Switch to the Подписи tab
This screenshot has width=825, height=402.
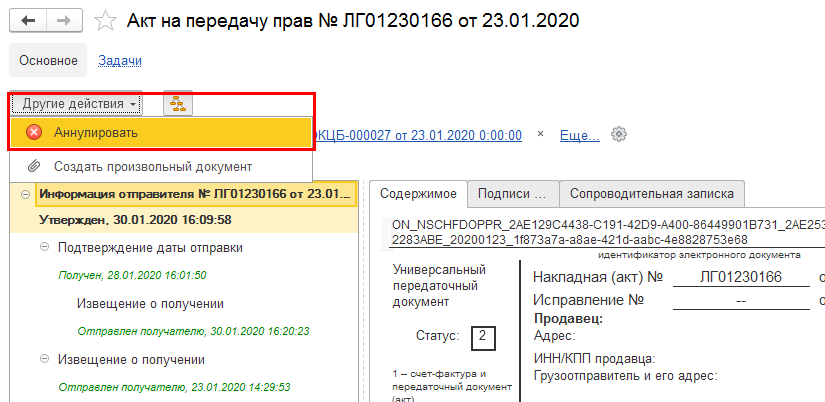tap(513, 194)
